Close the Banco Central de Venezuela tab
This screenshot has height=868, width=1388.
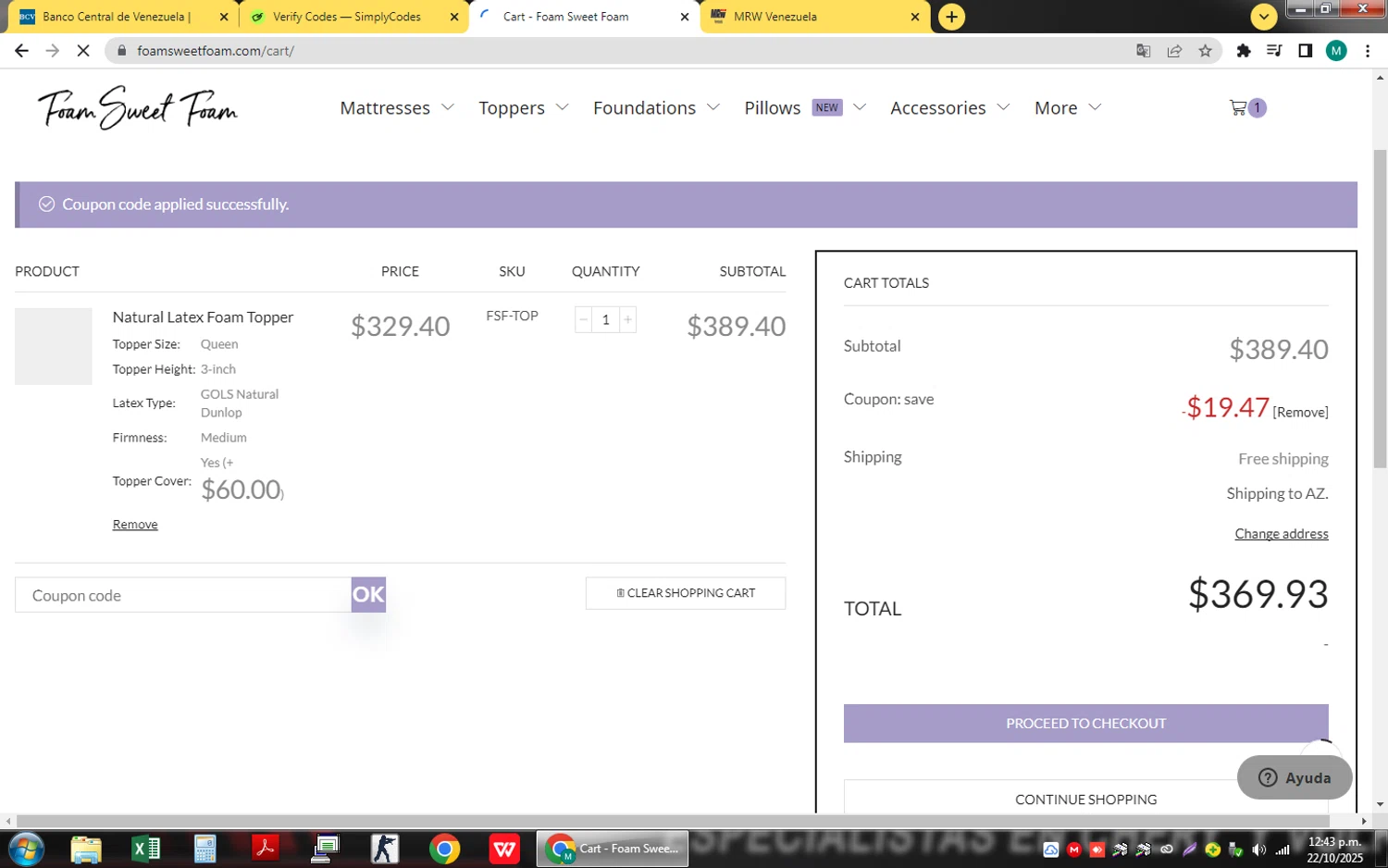(224, 17)
